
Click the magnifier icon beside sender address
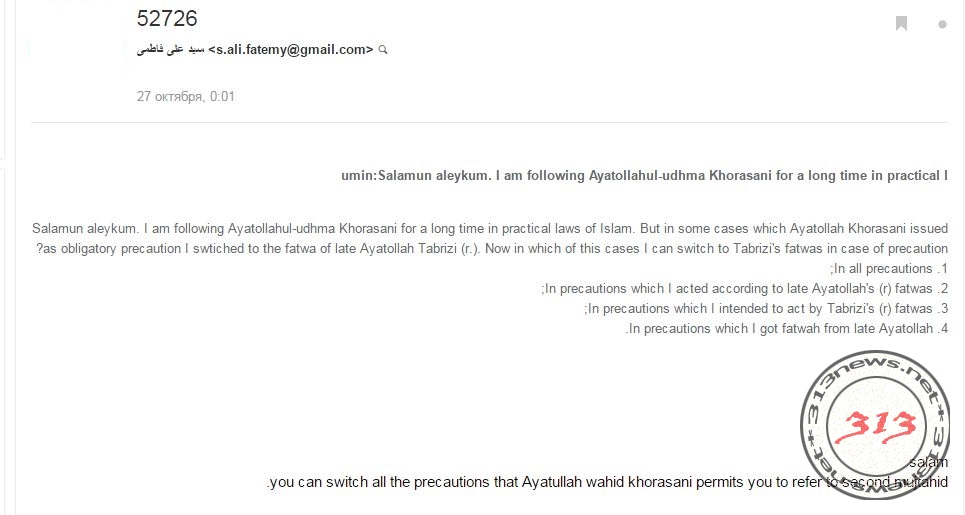click(383, 50)
